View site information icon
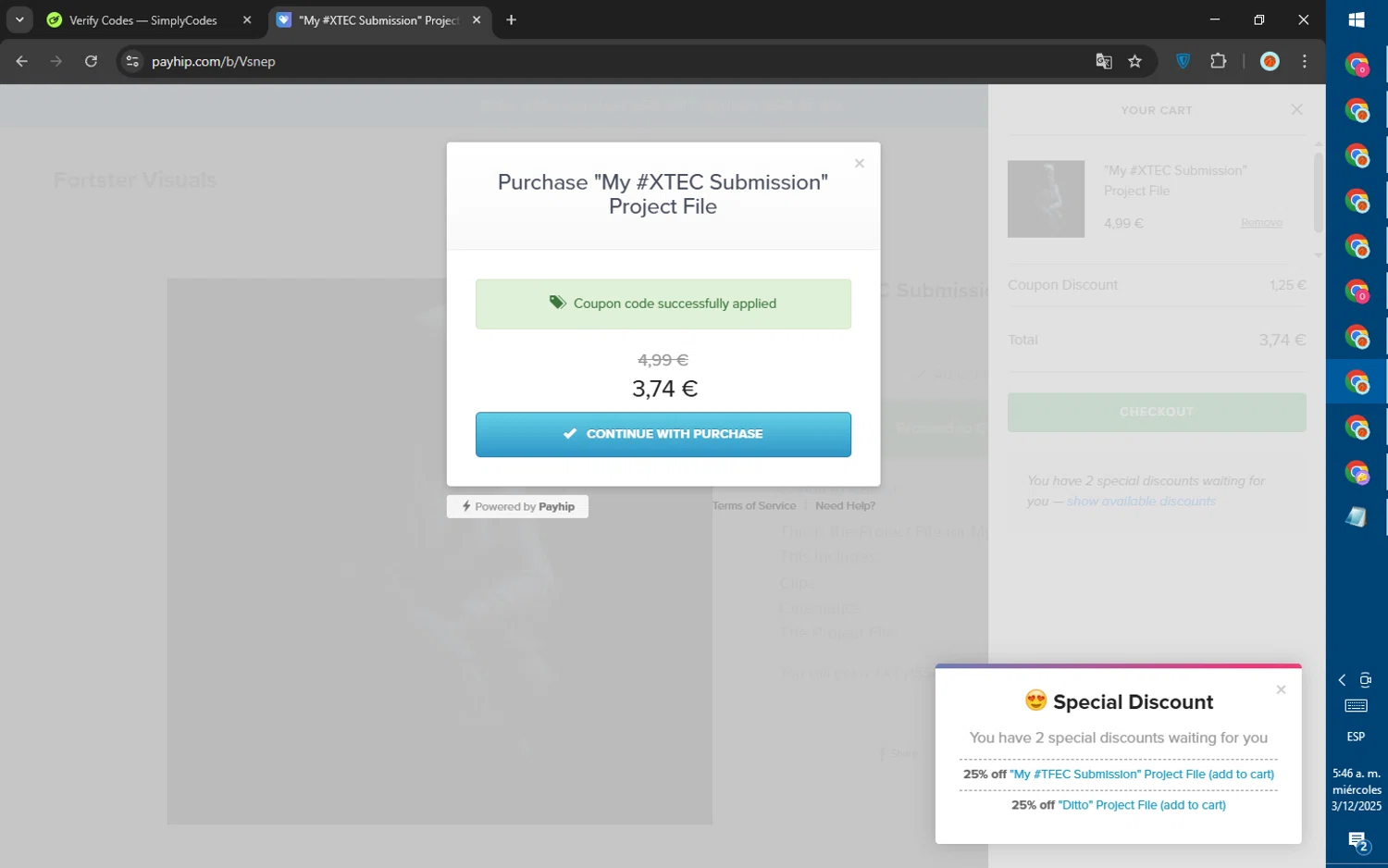The image size is (1388, 868). click(132, 61)
